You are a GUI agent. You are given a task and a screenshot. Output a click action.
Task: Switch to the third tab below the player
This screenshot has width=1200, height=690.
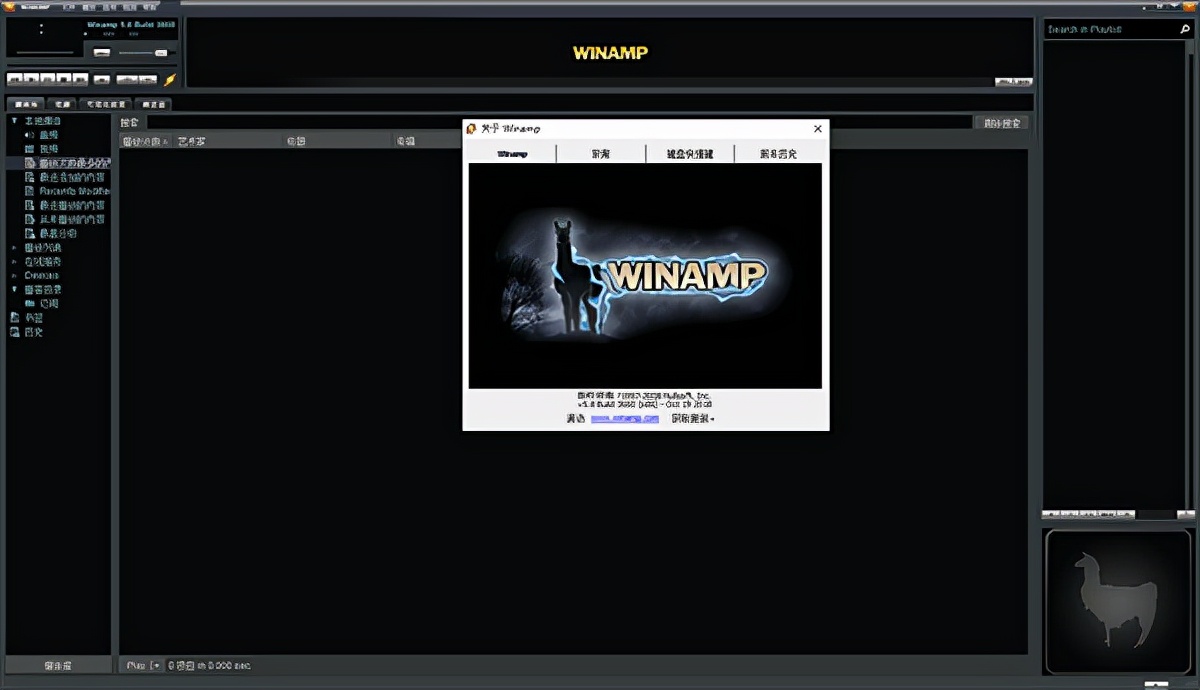point(105,103)
